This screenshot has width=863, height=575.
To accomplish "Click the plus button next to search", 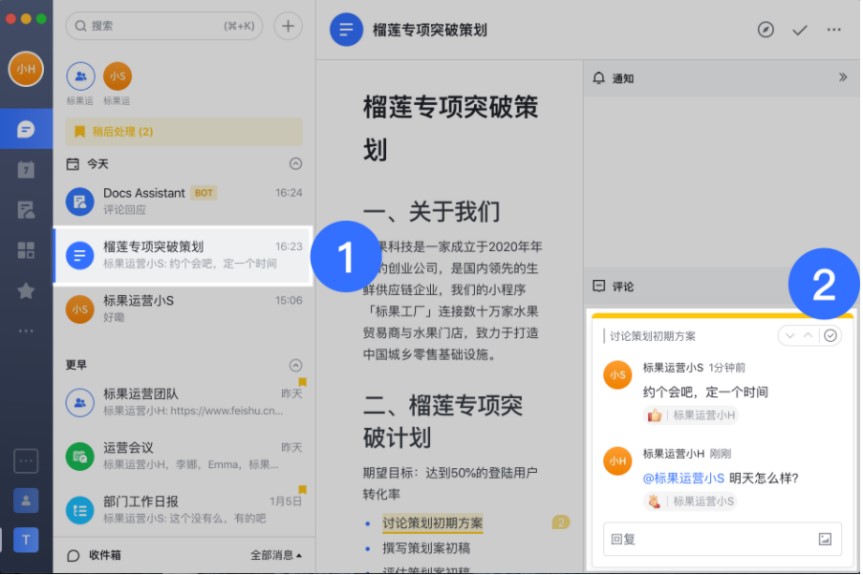I will 288,26.
